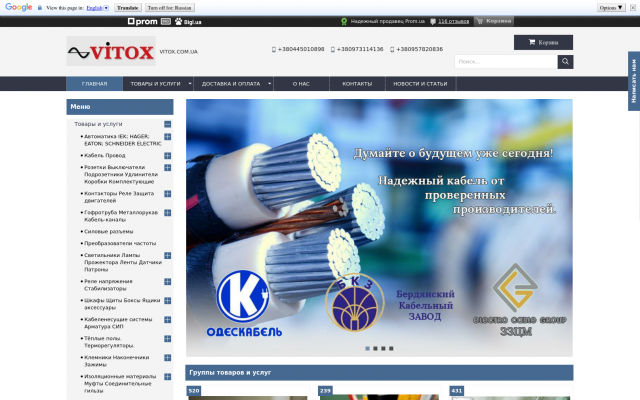
Task: Click the Меню sidebar header
Action: pos(120,107)
